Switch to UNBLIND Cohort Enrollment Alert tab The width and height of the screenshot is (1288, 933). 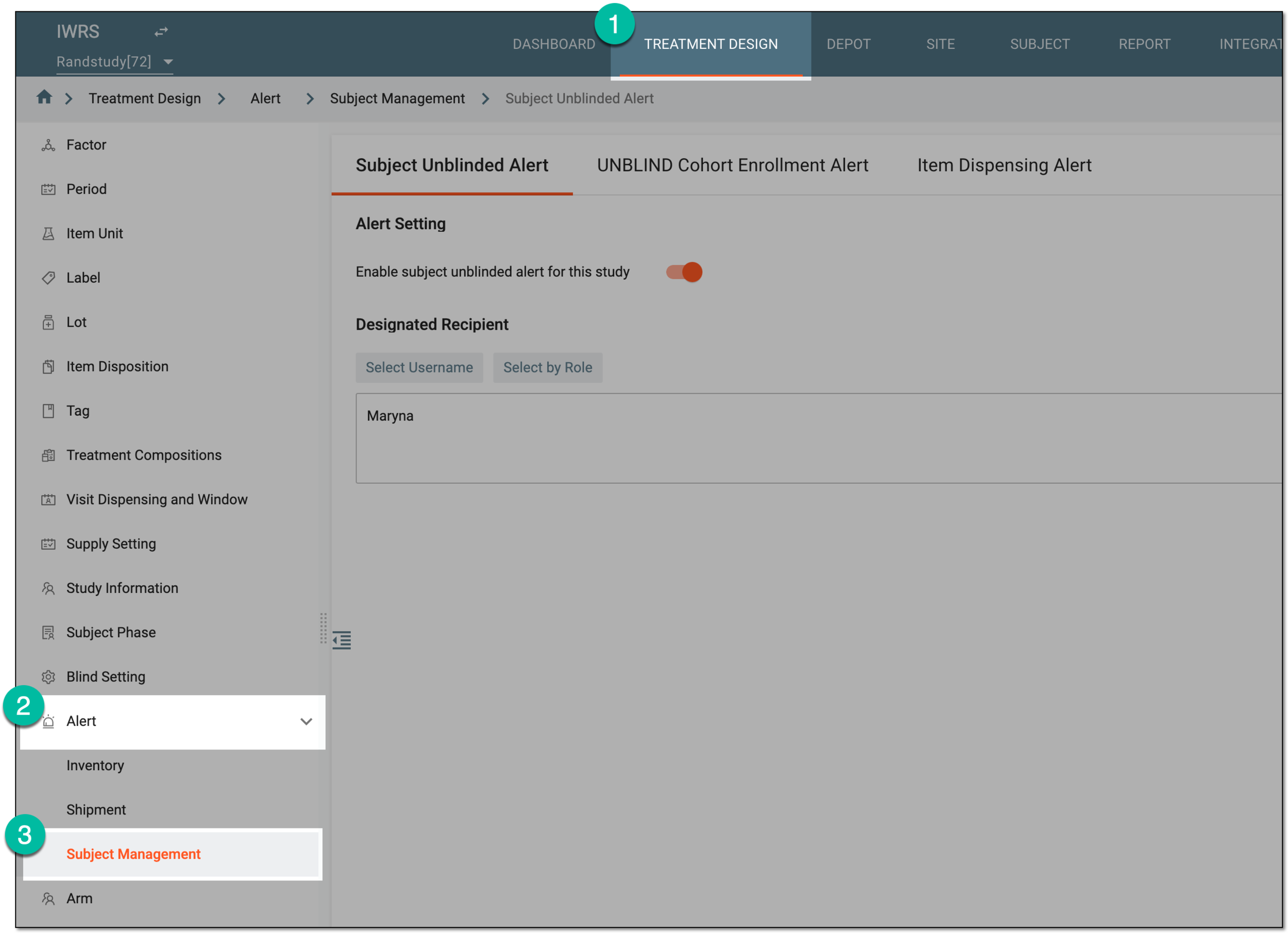(733, 165)
